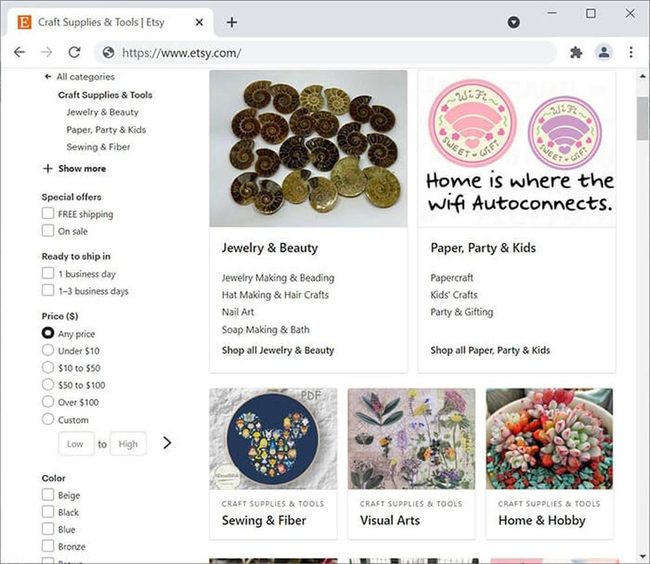Open Party & Gifting link
650x564 pixels.
coord(462,312)
